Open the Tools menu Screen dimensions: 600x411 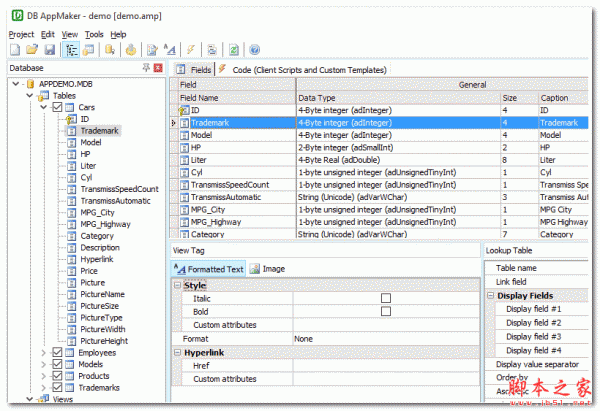coord(94,34)
